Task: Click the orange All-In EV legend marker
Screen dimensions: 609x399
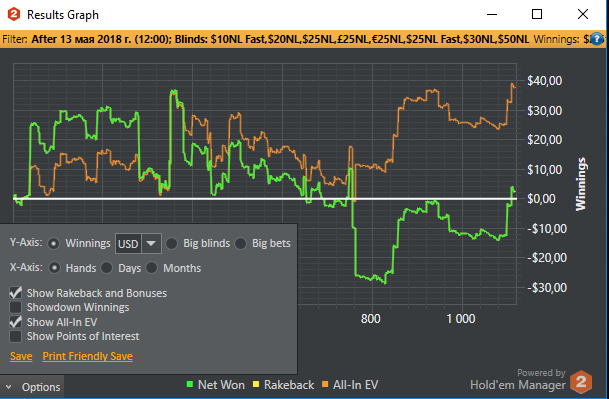Action: [325, 385]
